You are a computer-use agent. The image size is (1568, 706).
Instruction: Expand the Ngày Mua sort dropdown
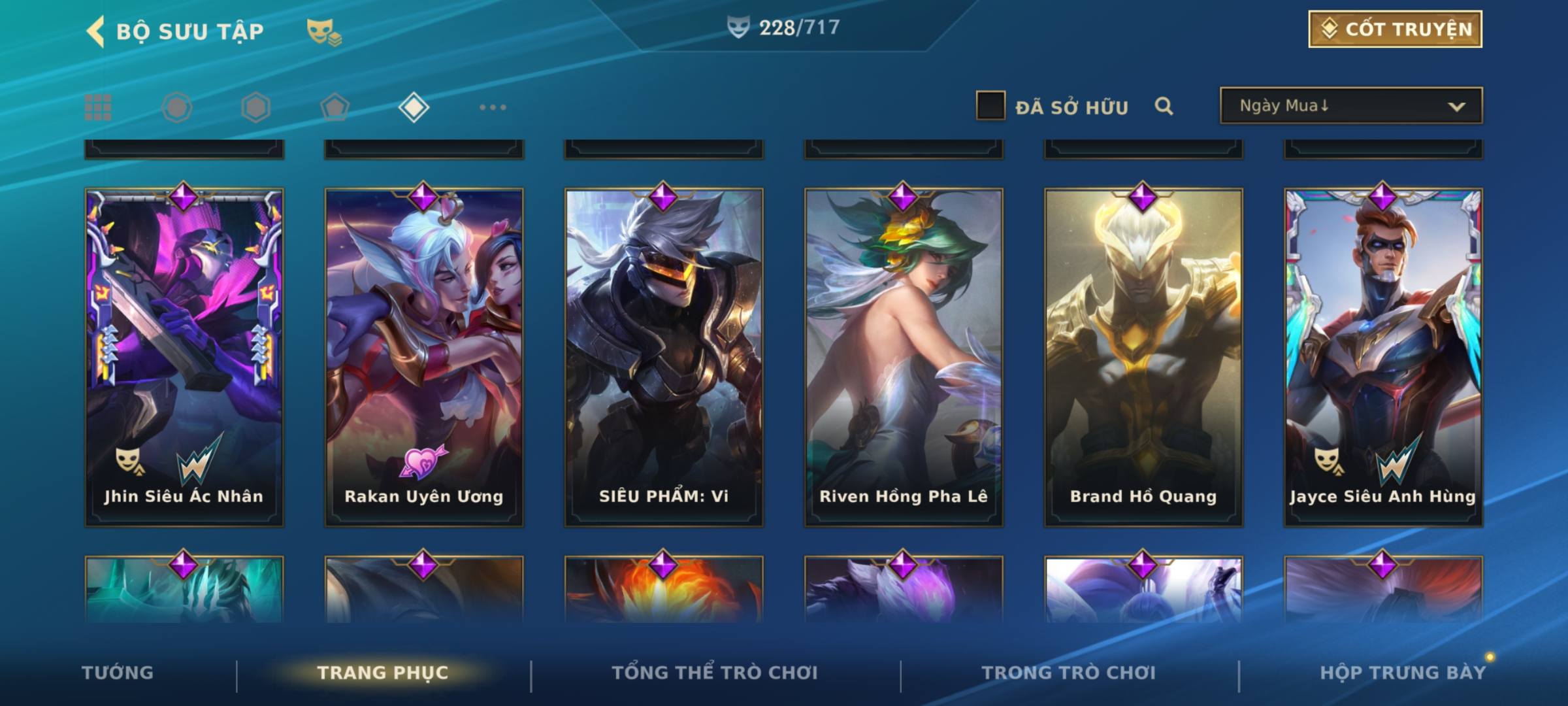(1351, 105)
